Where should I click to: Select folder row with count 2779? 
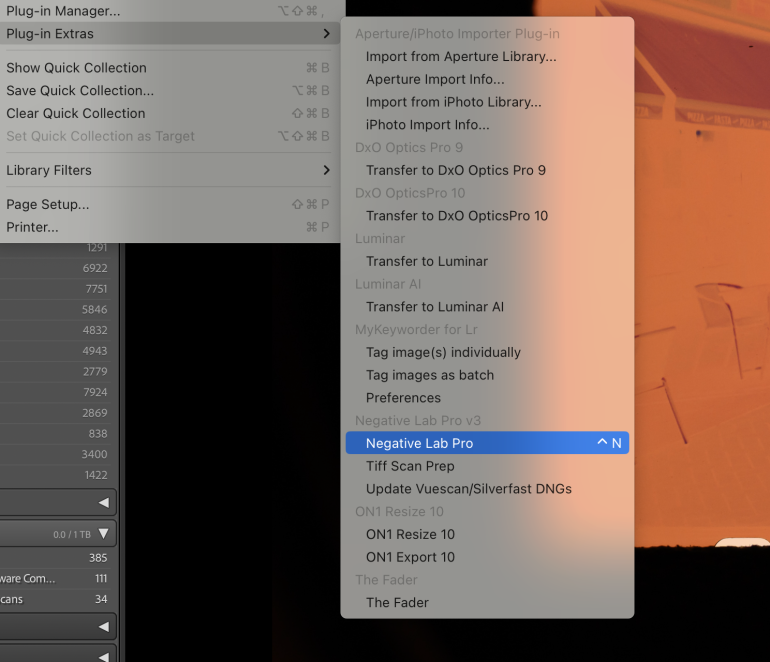[x=55, y=371]
